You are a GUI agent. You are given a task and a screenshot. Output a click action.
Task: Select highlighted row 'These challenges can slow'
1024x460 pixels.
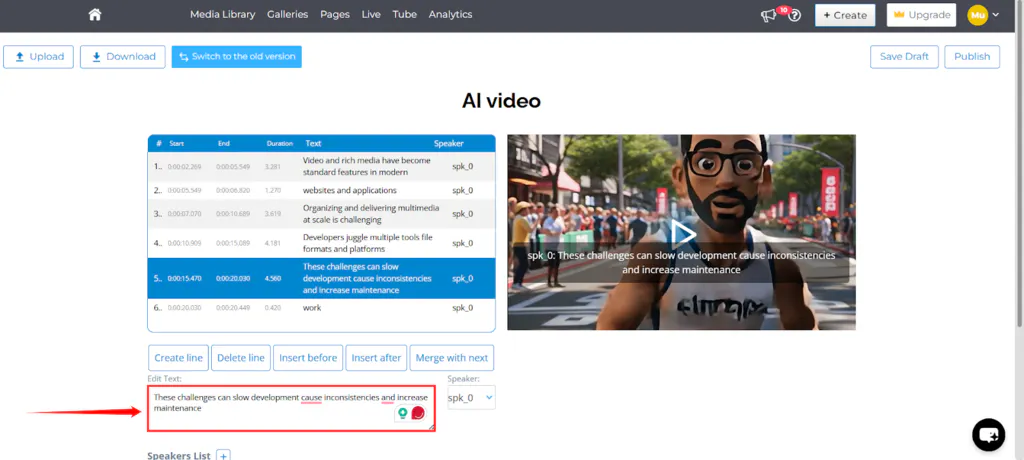[321, 278]
